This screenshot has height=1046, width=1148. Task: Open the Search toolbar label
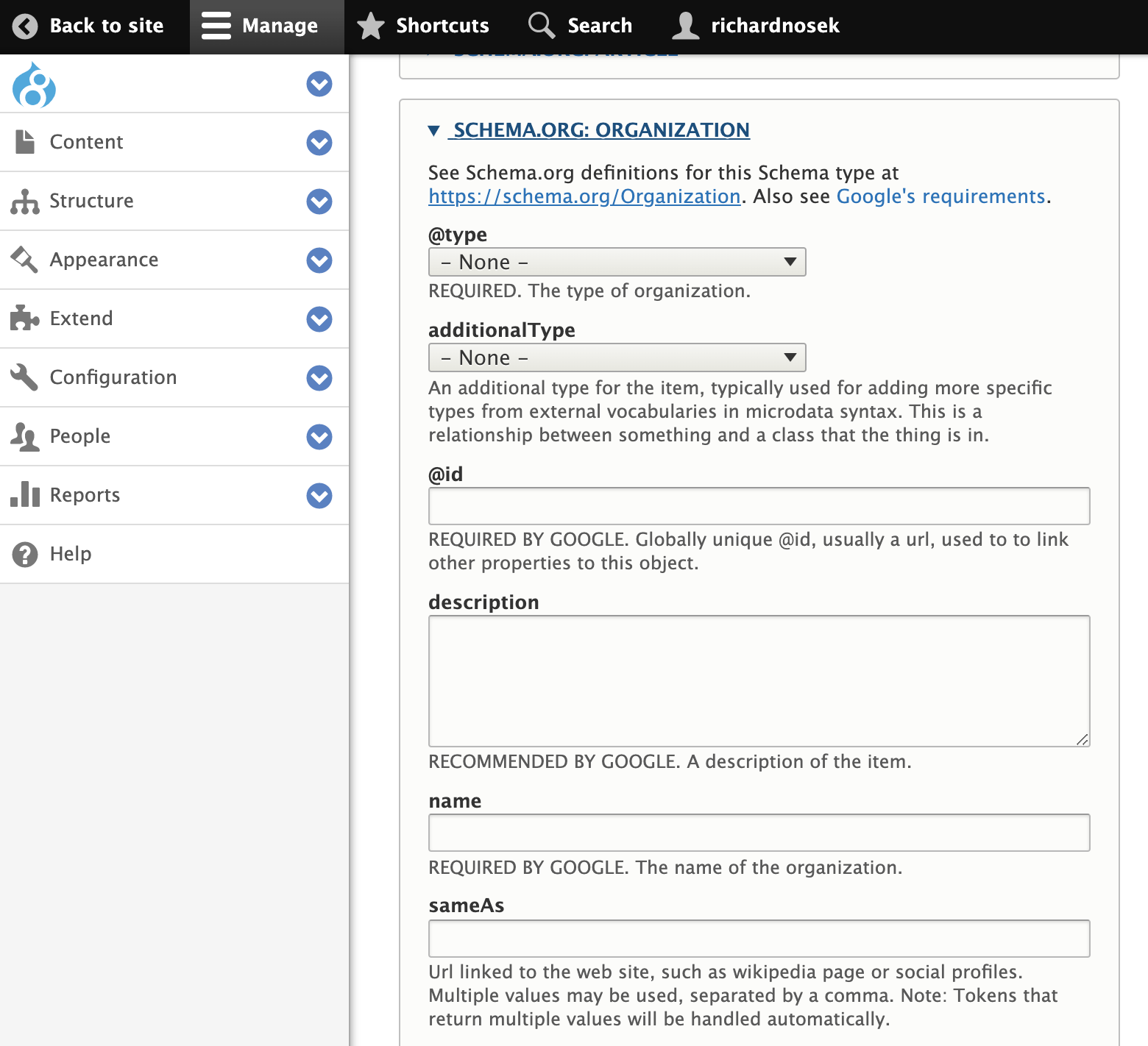tap(600, 26)
